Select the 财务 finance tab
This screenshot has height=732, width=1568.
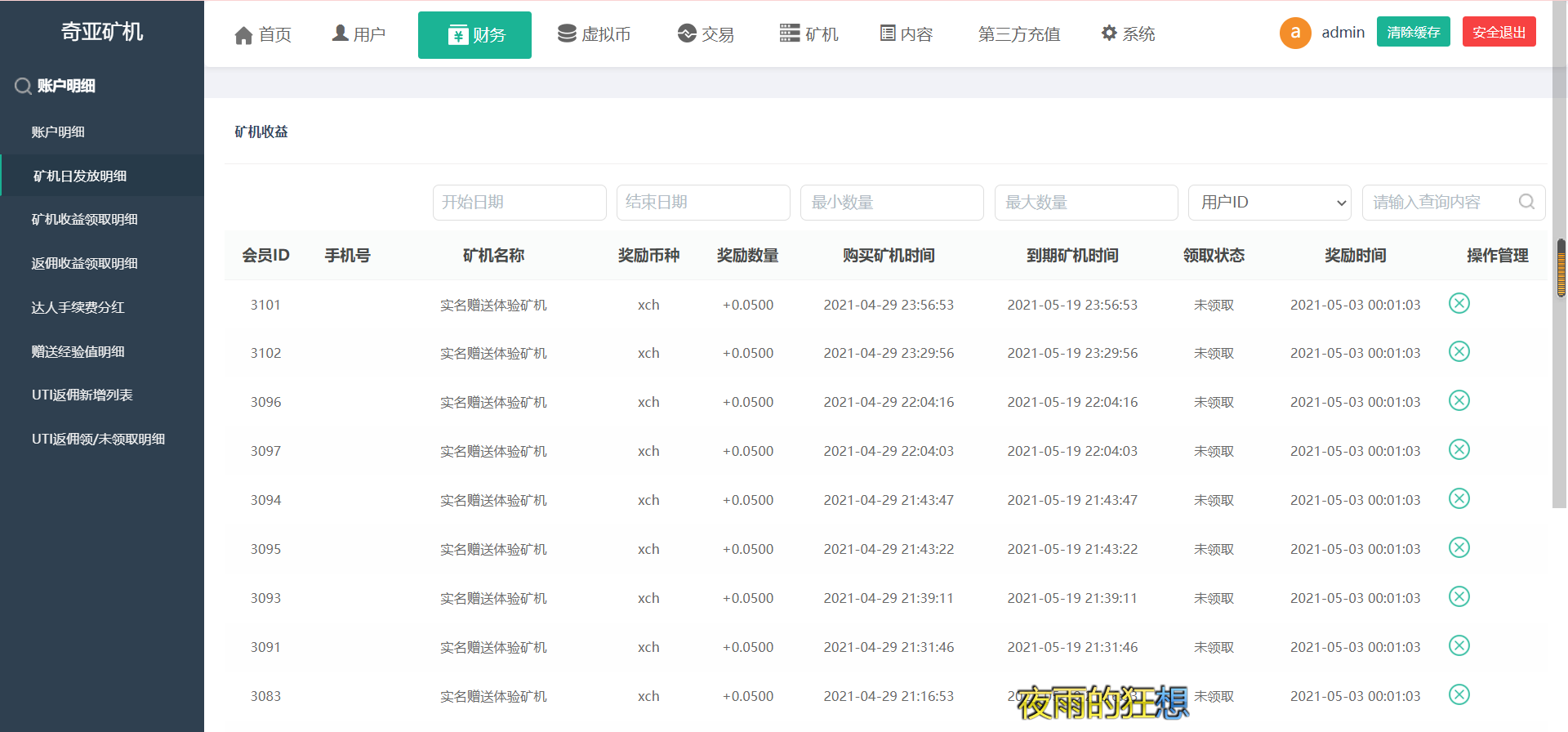474,35
